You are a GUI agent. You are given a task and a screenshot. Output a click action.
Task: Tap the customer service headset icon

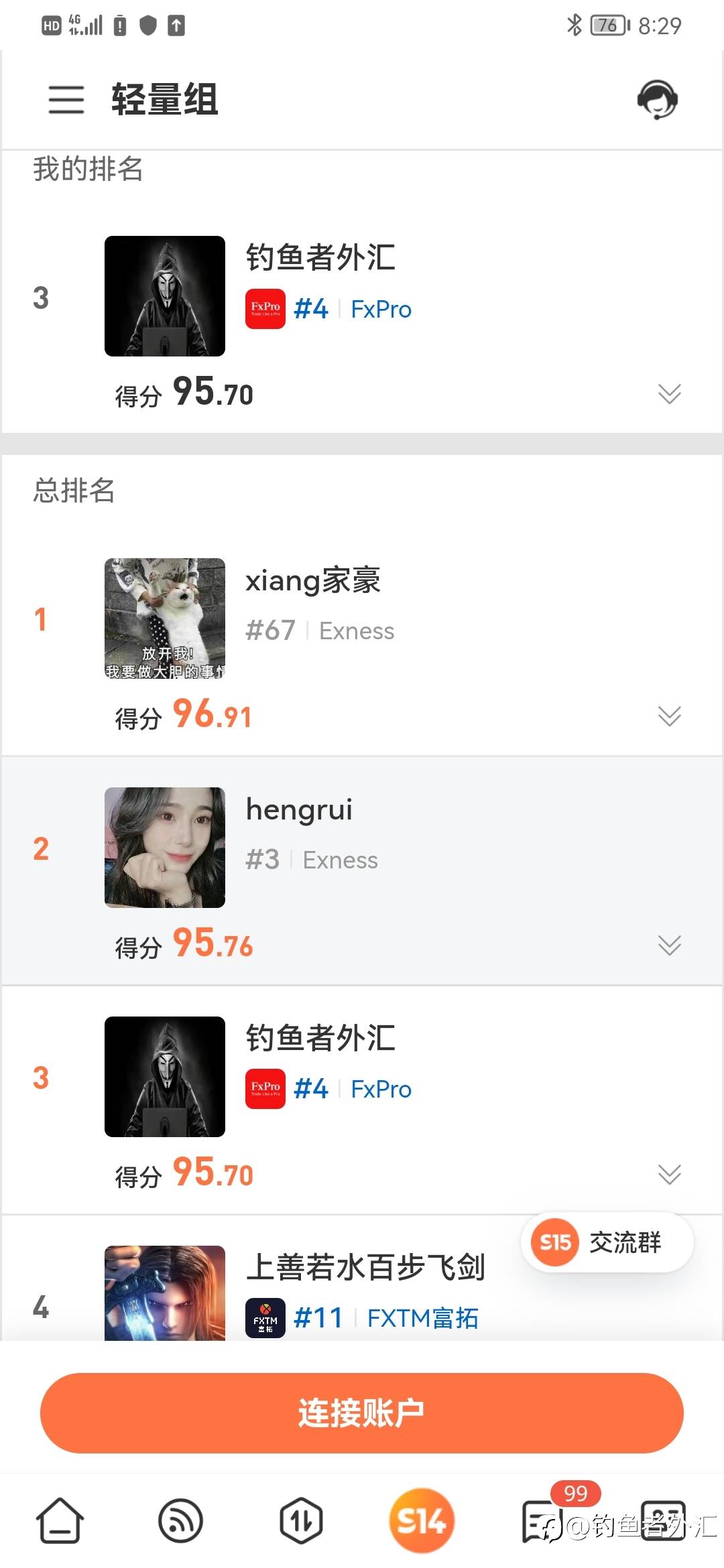[x=657, y=99]
